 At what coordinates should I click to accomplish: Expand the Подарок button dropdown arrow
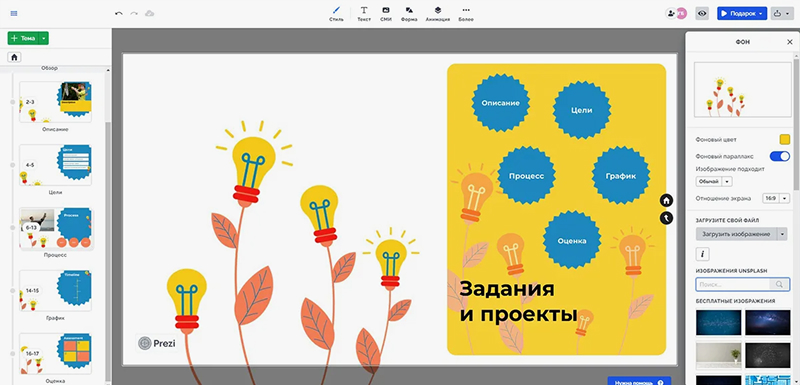(x=762, y=14)
